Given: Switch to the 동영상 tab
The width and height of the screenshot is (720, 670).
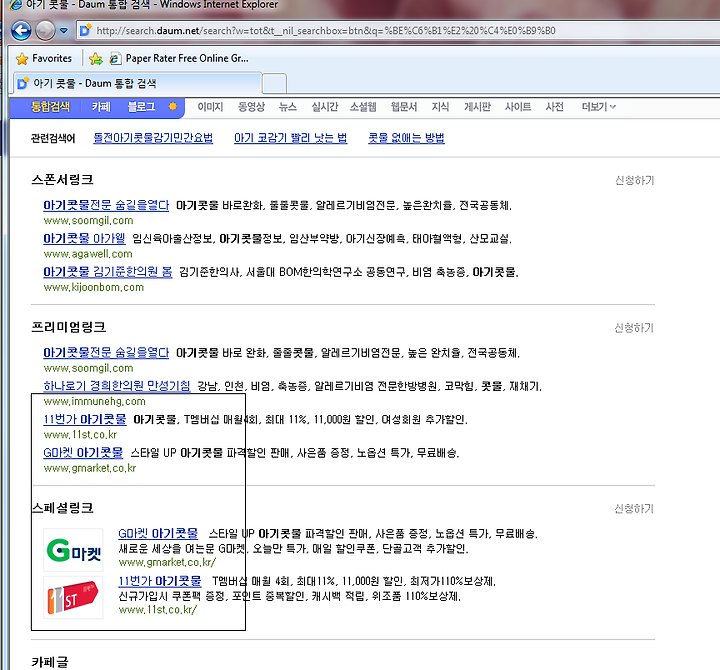Looking at the screenshot, I should click(x=251, y=107).
